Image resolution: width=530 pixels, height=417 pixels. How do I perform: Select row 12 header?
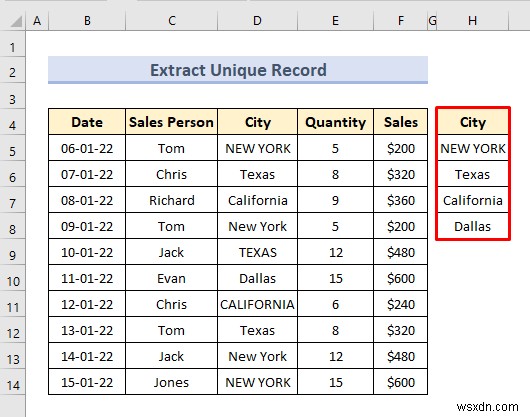(13, 330)
